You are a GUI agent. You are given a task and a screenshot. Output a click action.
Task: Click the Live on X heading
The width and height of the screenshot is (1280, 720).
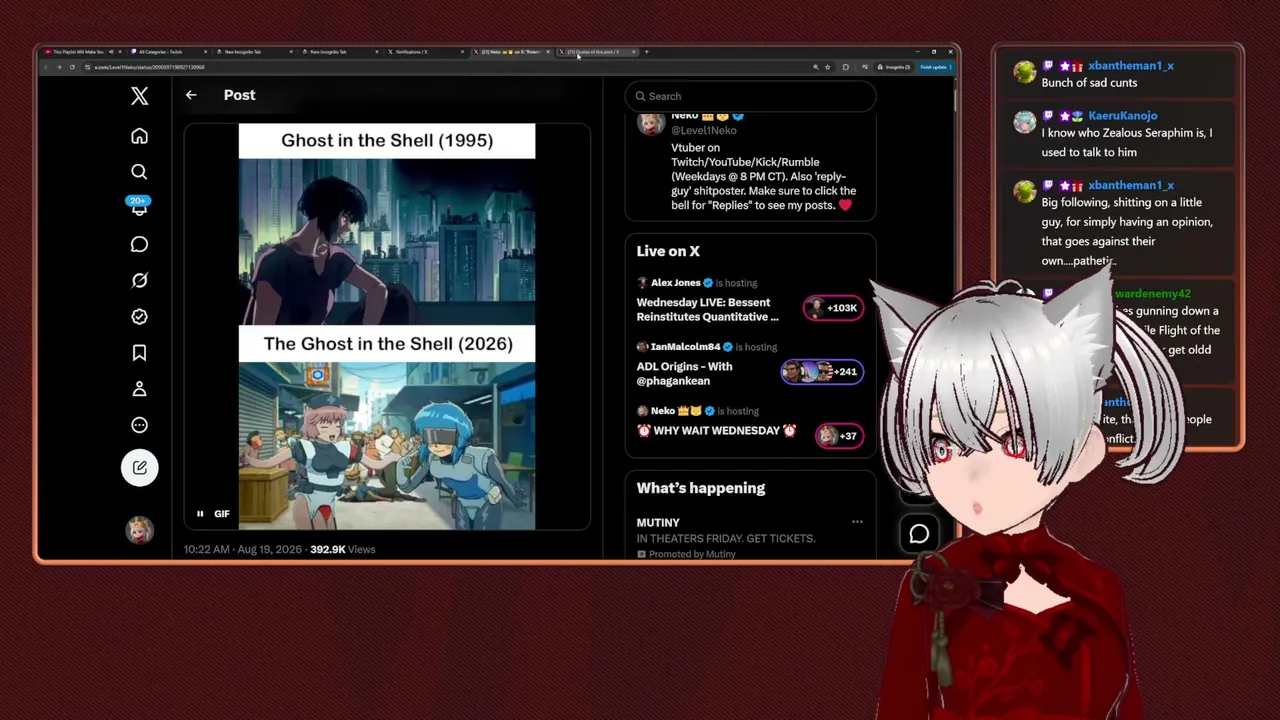tap(668, 251)
